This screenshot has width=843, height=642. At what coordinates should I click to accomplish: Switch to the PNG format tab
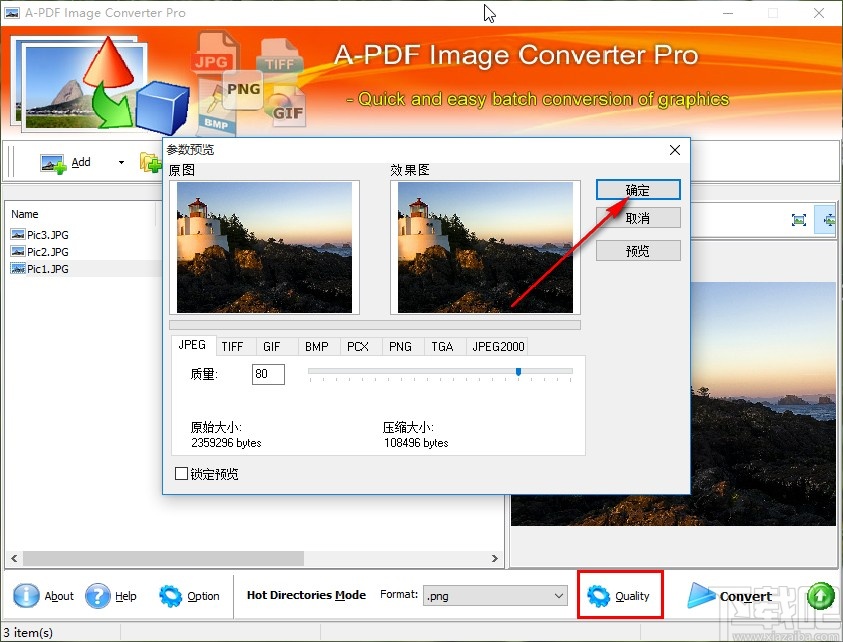tap(400, 346)
